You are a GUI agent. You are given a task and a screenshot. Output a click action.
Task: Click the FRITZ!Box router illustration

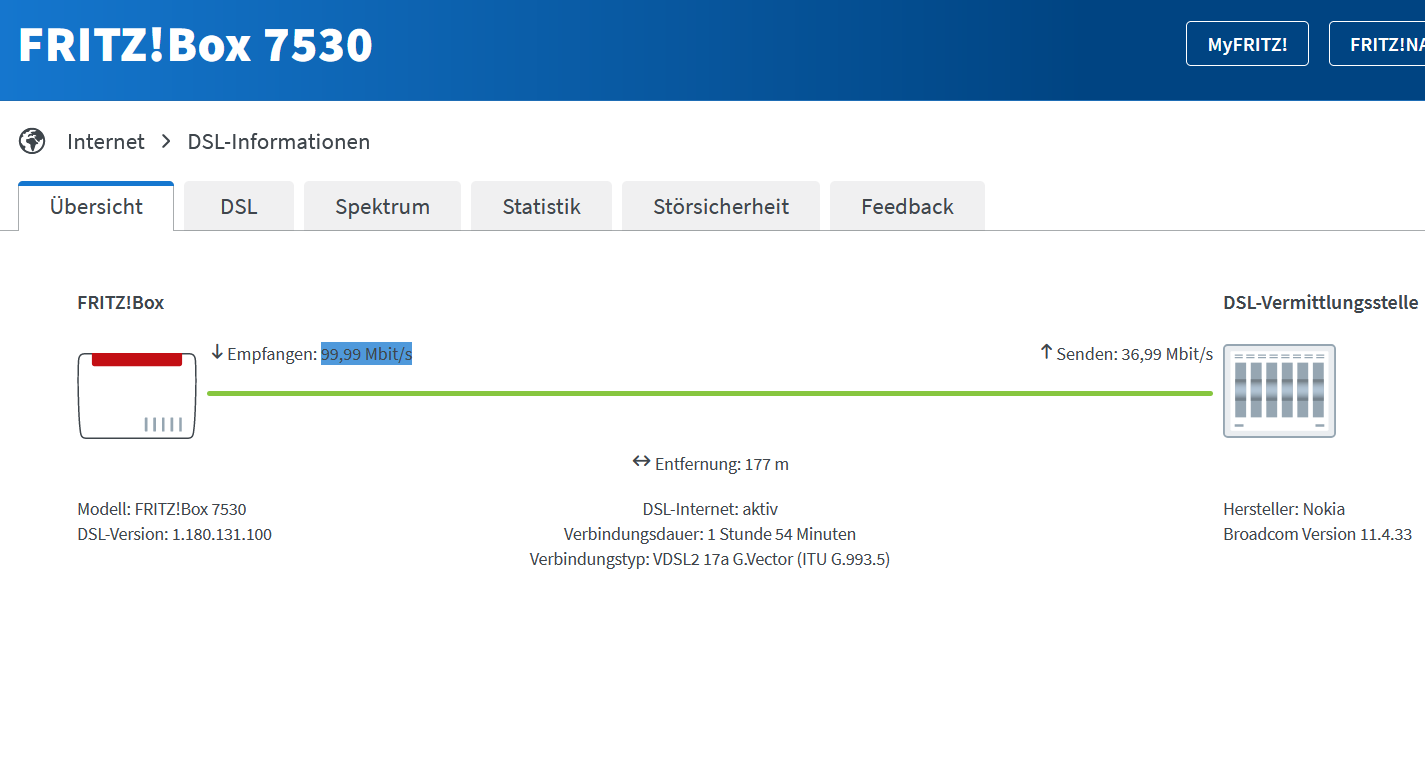pos(137,395)
